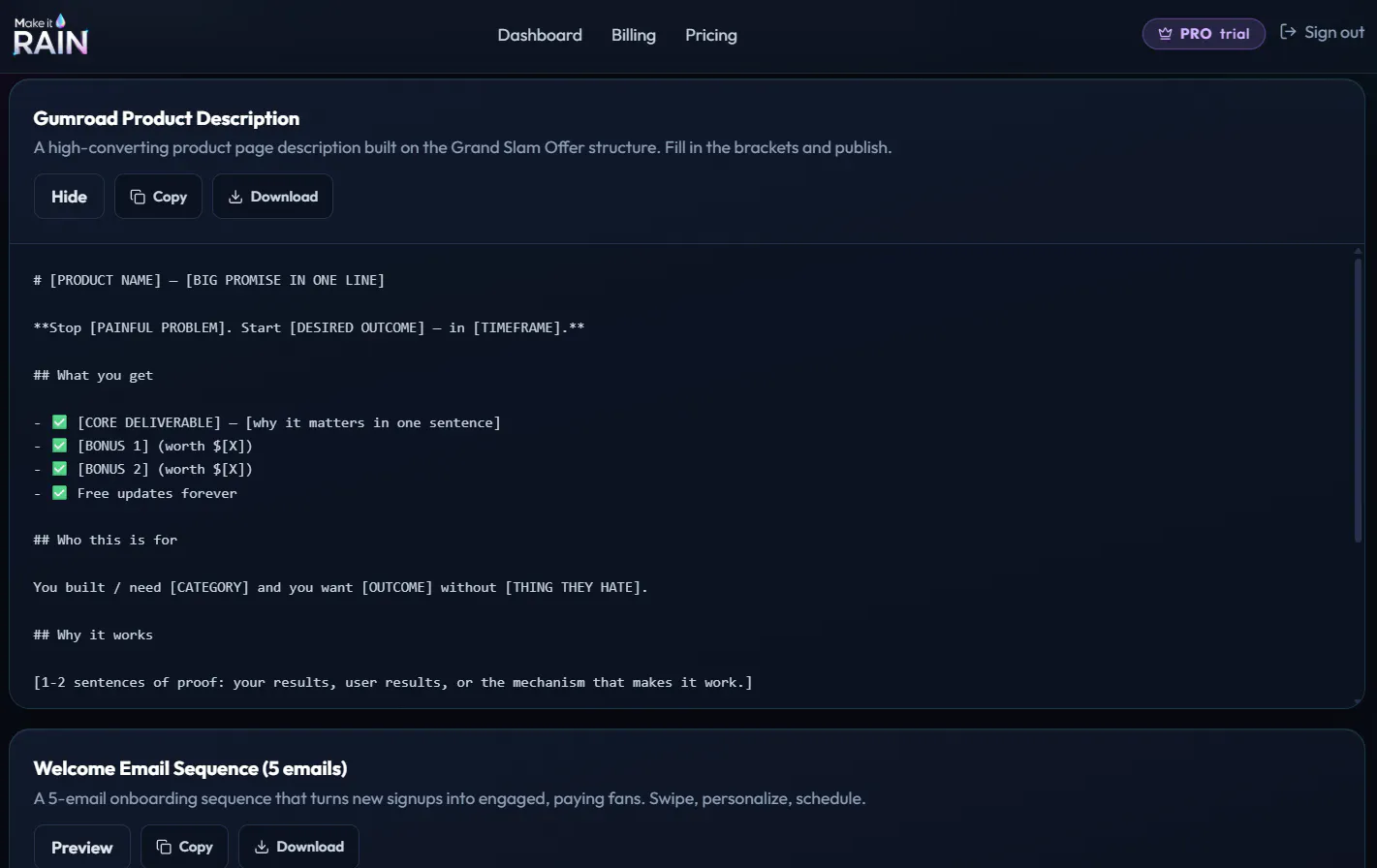
Task: Click the '# [PRODUCT NAME]' title line
Action: pyautogui.click(x=209, y=280)
